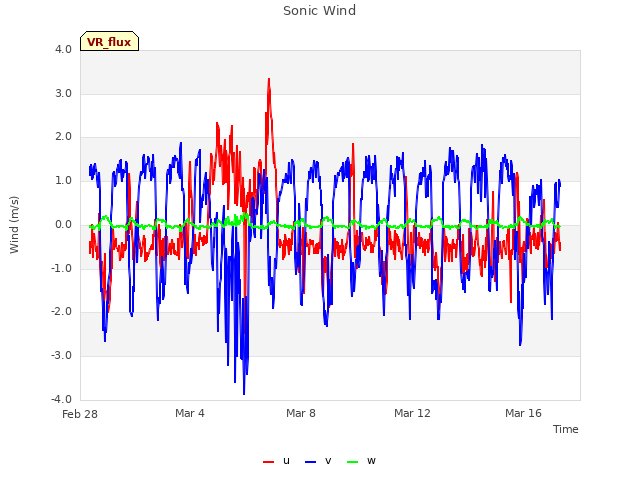The width and height of the screenshot is (640, 480).
Task: Toggle the v series legend entry
Action: [x=318, y=461]
